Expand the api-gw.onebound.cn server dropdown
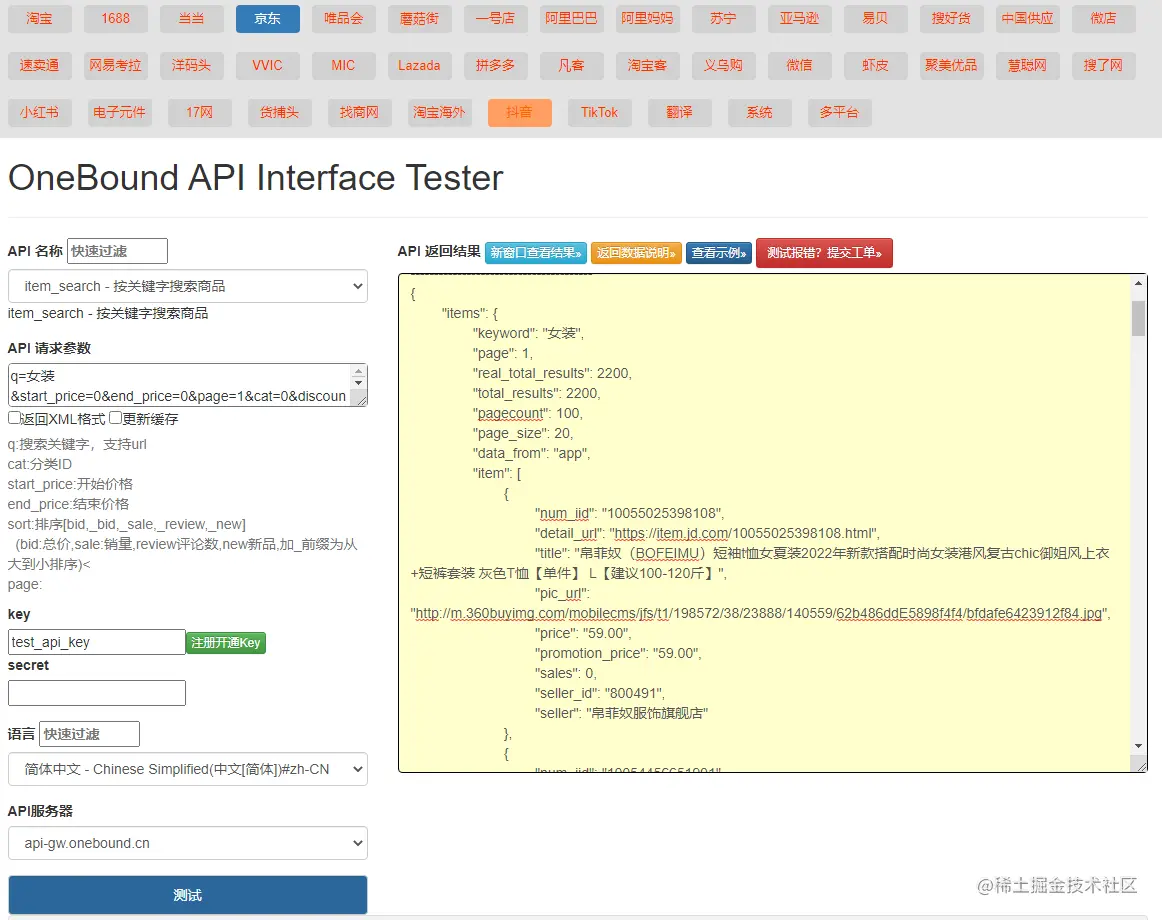This screenshot has width=1162, height=920. pyautogui.click(x=187, y=844)
